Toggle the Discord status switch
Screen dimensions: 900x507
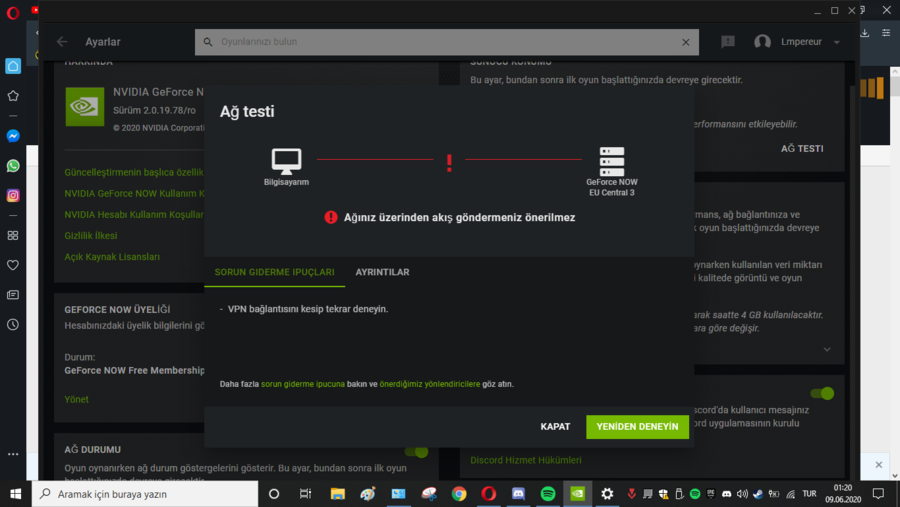click(x=822, y=393)
